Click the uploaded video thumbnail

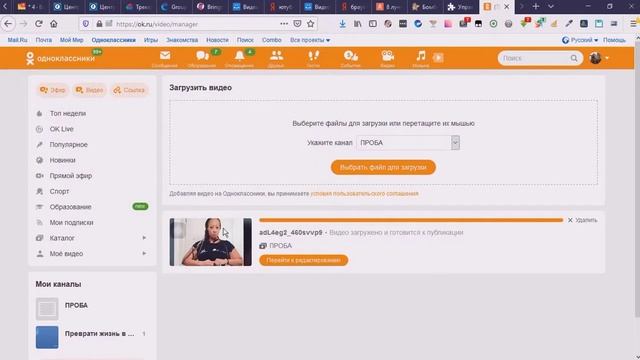coord(211,242)
